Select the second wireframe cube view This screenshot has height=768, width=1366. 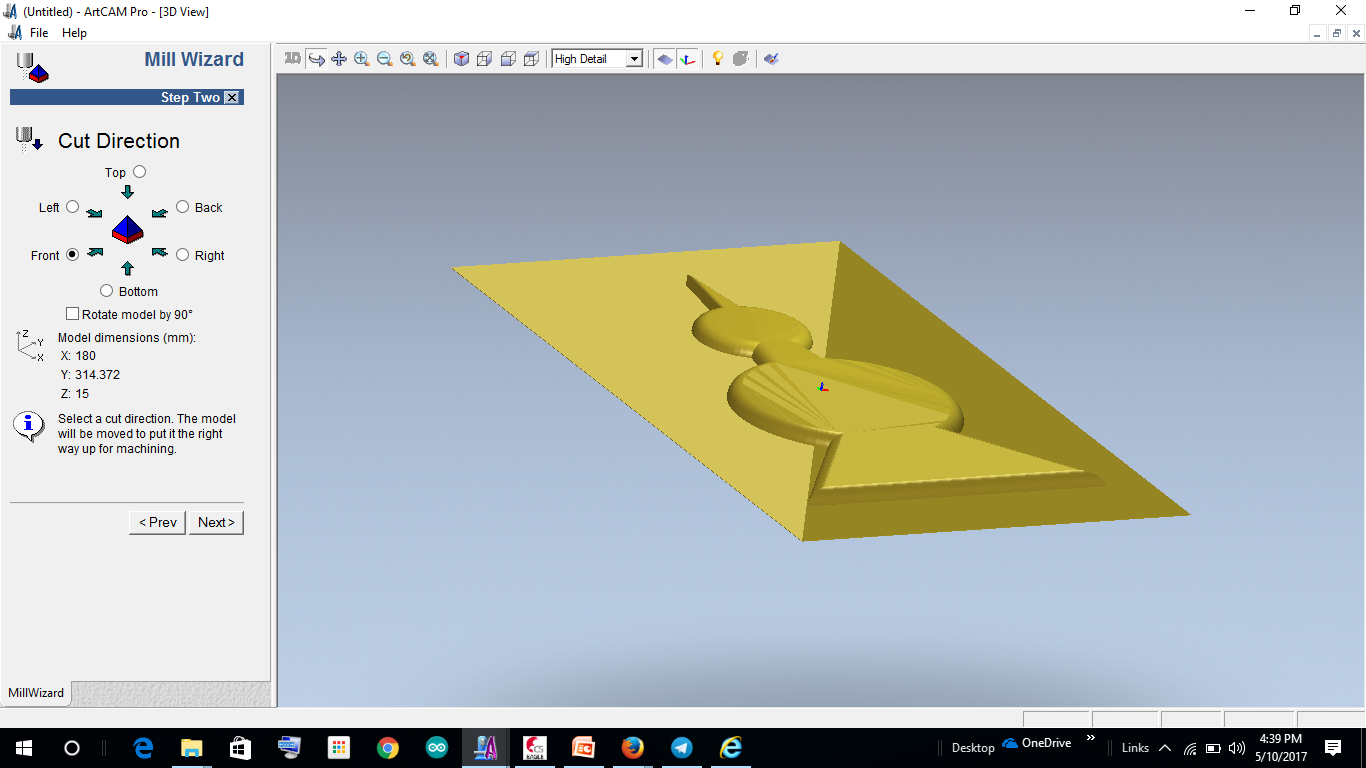[484, 59]
